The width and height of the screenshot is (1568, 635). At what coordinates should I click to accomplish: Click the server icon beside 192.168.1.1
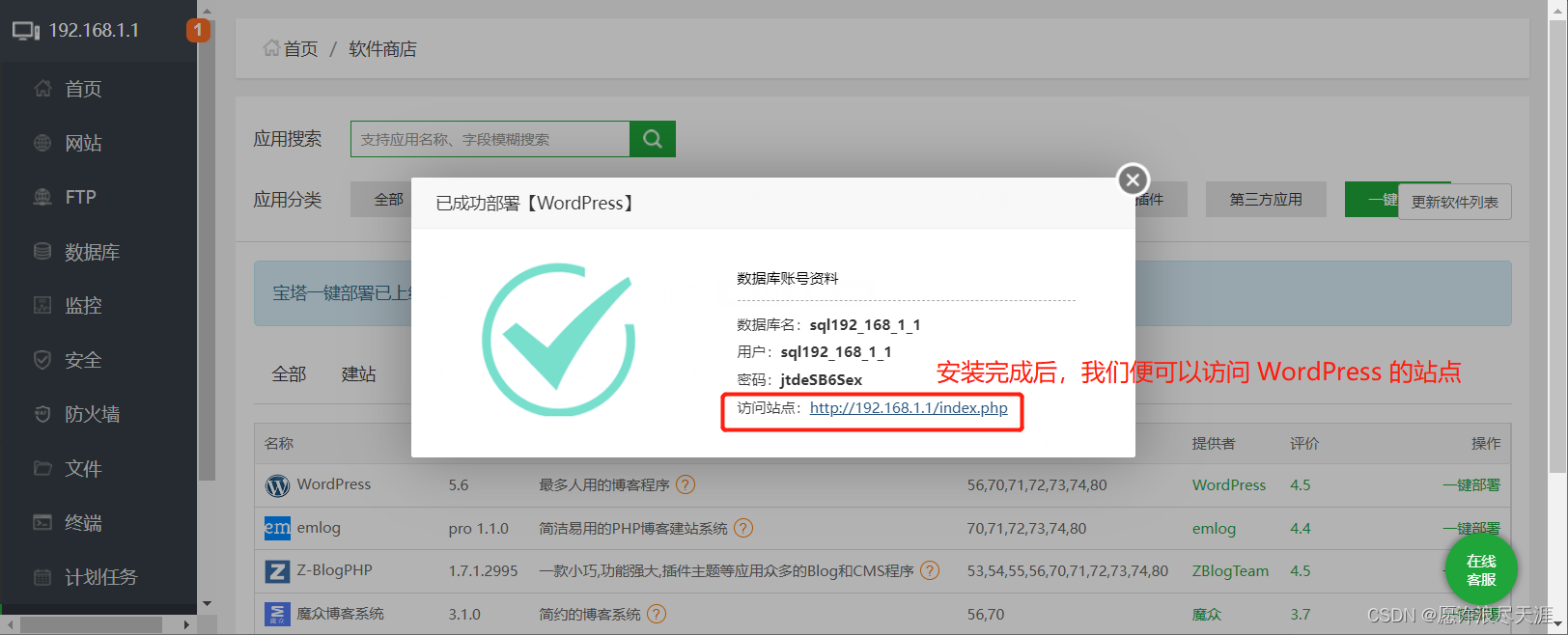[x=26, y=31]
